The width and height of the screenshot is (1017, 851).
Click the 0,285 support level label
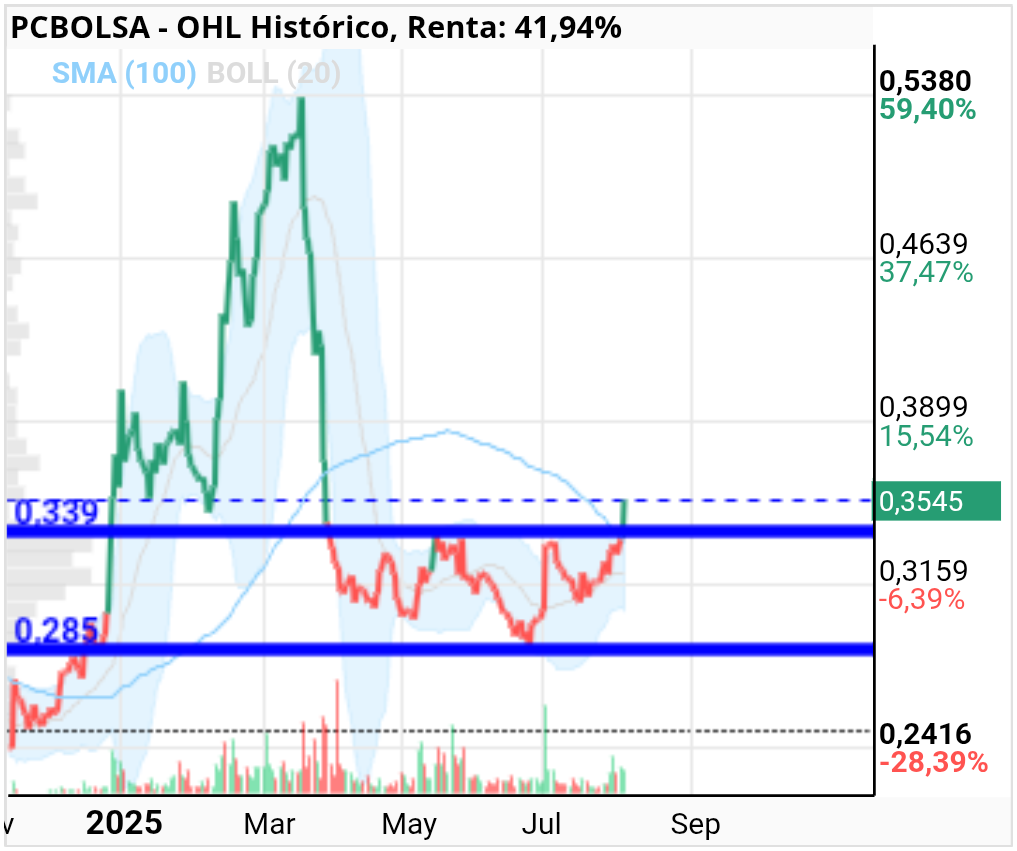[56, 630]
